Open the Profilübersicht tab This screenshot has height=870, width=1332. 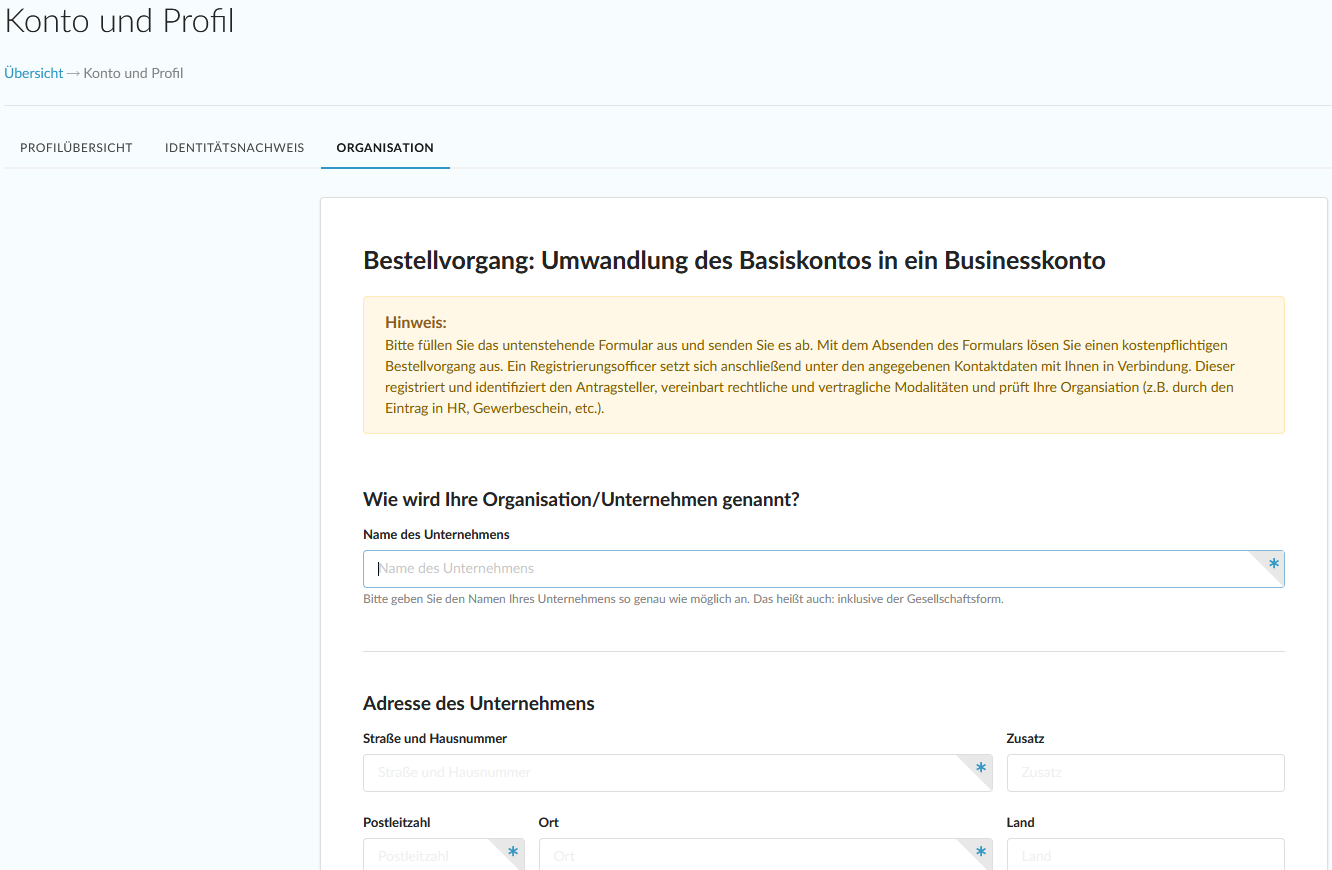coord(76,148)
